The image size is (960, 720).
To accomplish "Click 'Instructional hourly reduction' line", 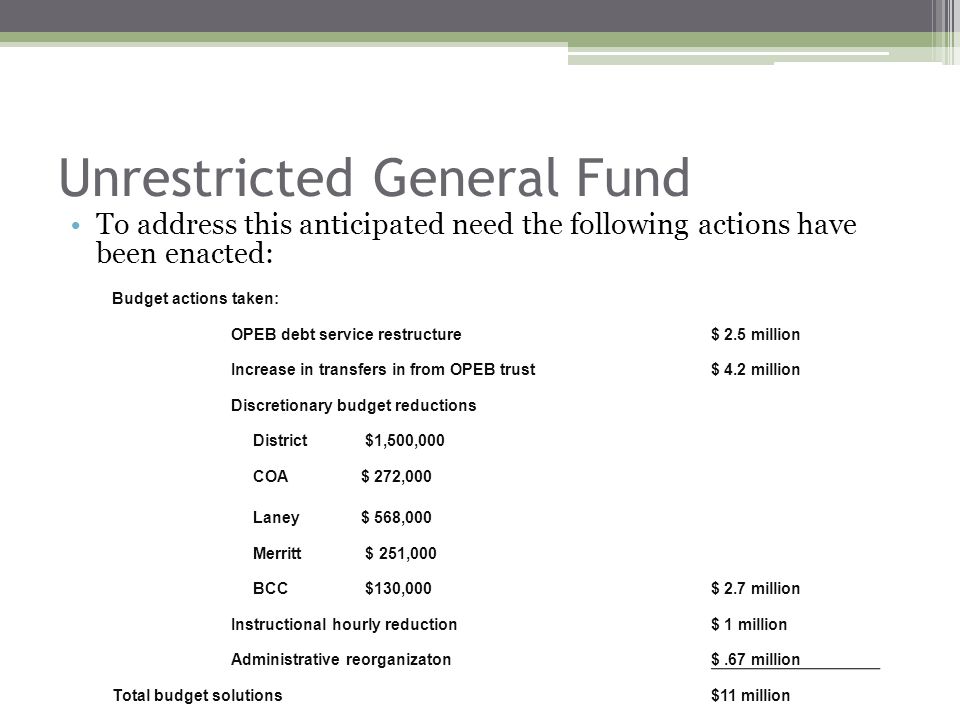I will [x=343, y=624].
